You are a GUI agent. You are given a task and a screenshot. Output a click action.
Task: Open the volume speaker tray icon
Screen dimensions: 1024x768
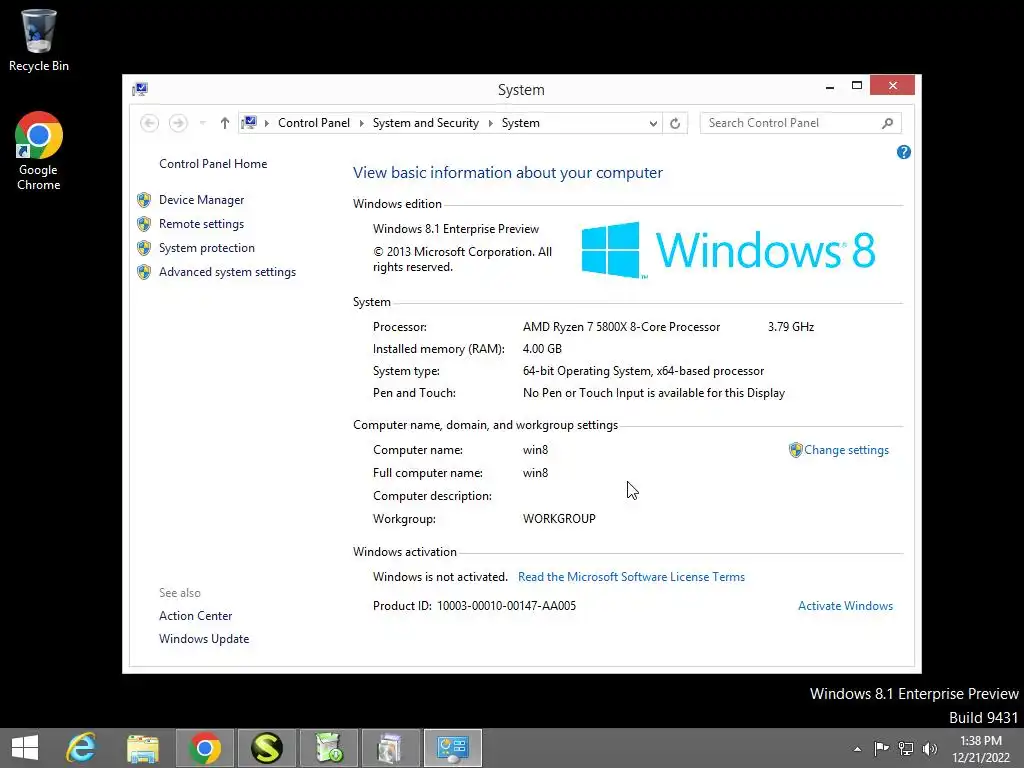[929, 748]
